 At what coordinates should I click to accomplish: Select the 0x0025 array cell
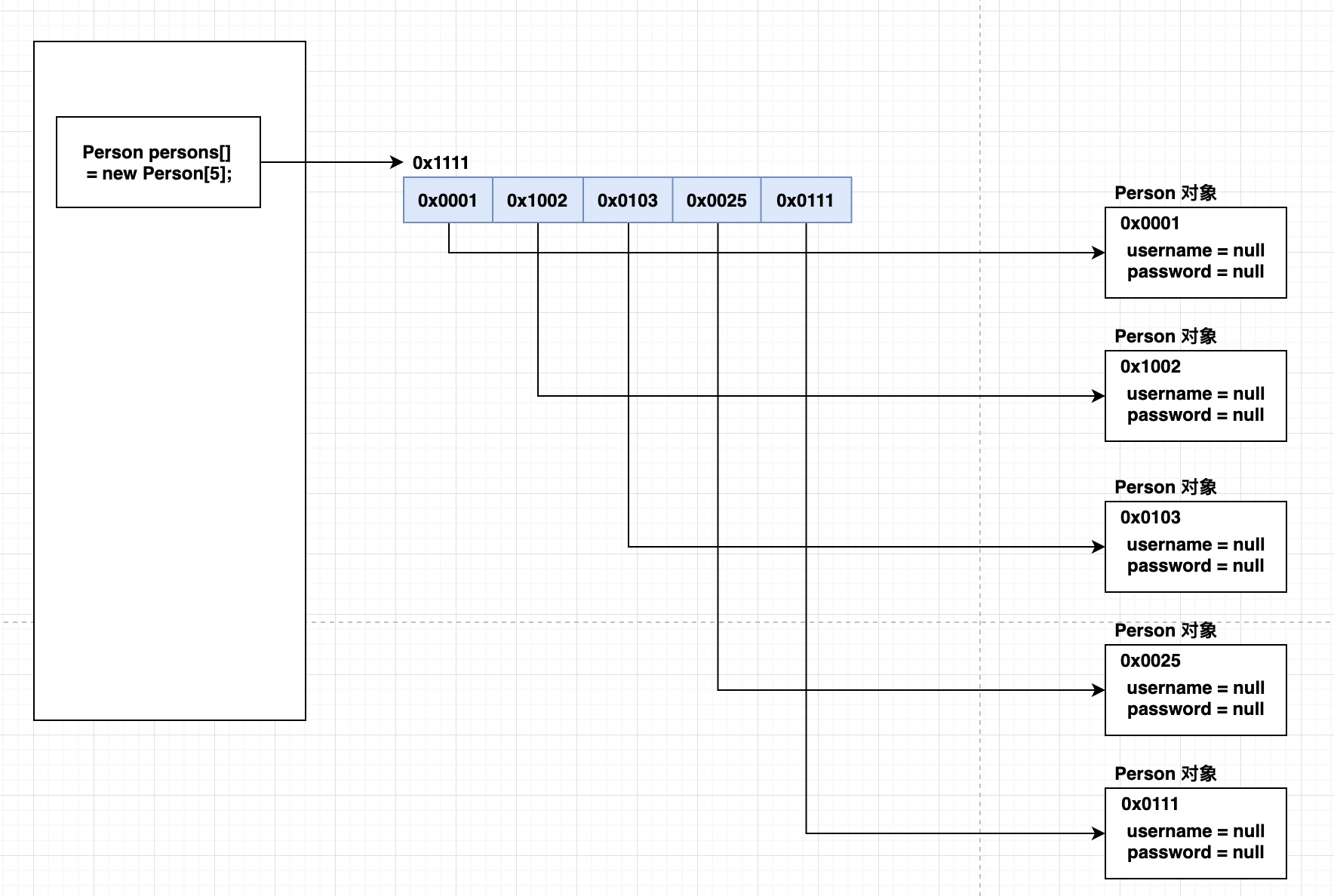717,200
